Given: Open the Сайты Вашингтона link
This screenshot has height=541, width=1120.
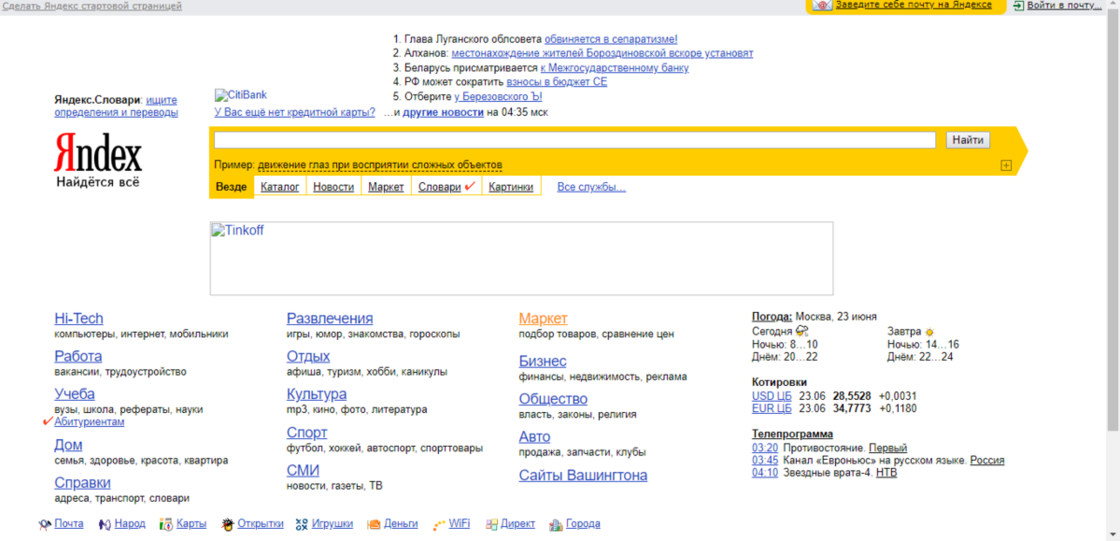Looking at the screenshot, I should (584, 475).
